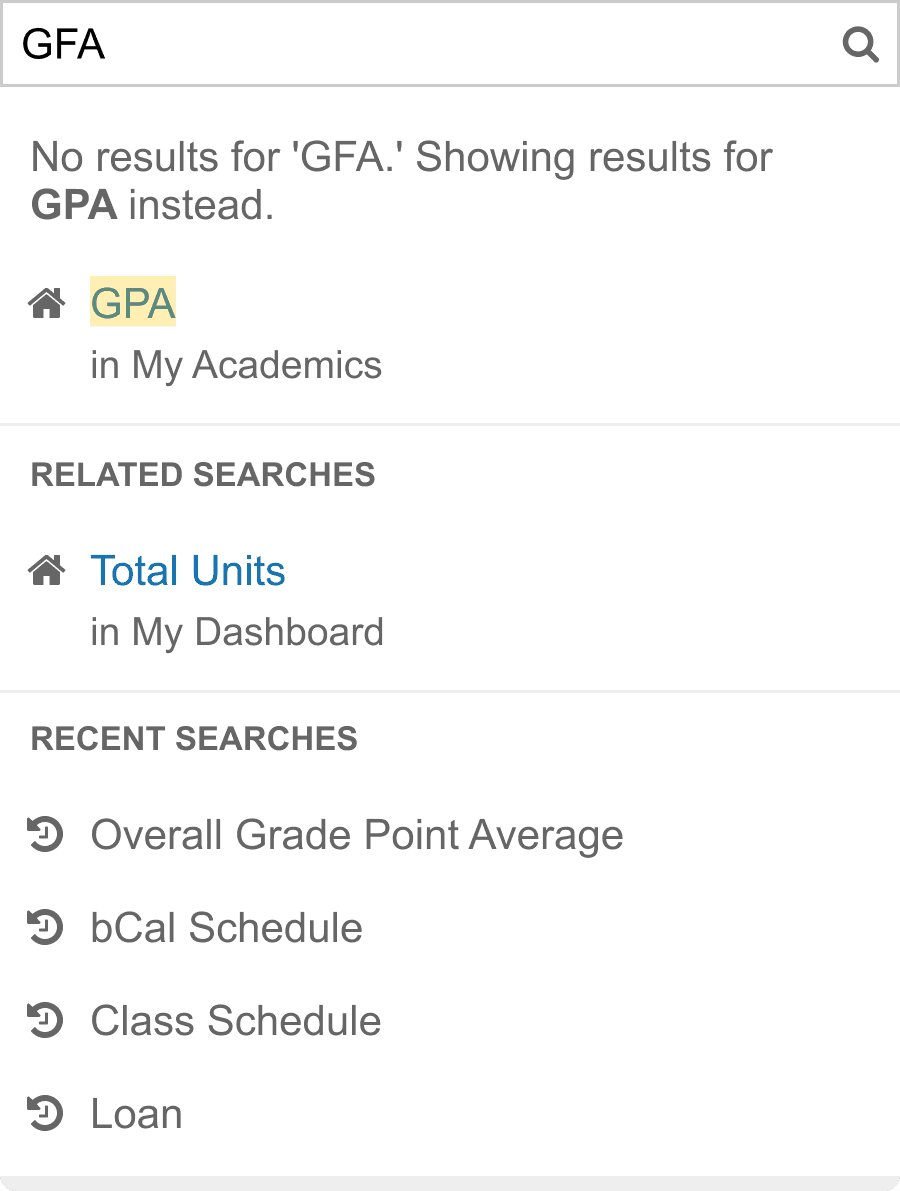Click the history icon beside bCal Schedule
The height and width of the screenshot is (1191, 900).
[46, 928]
